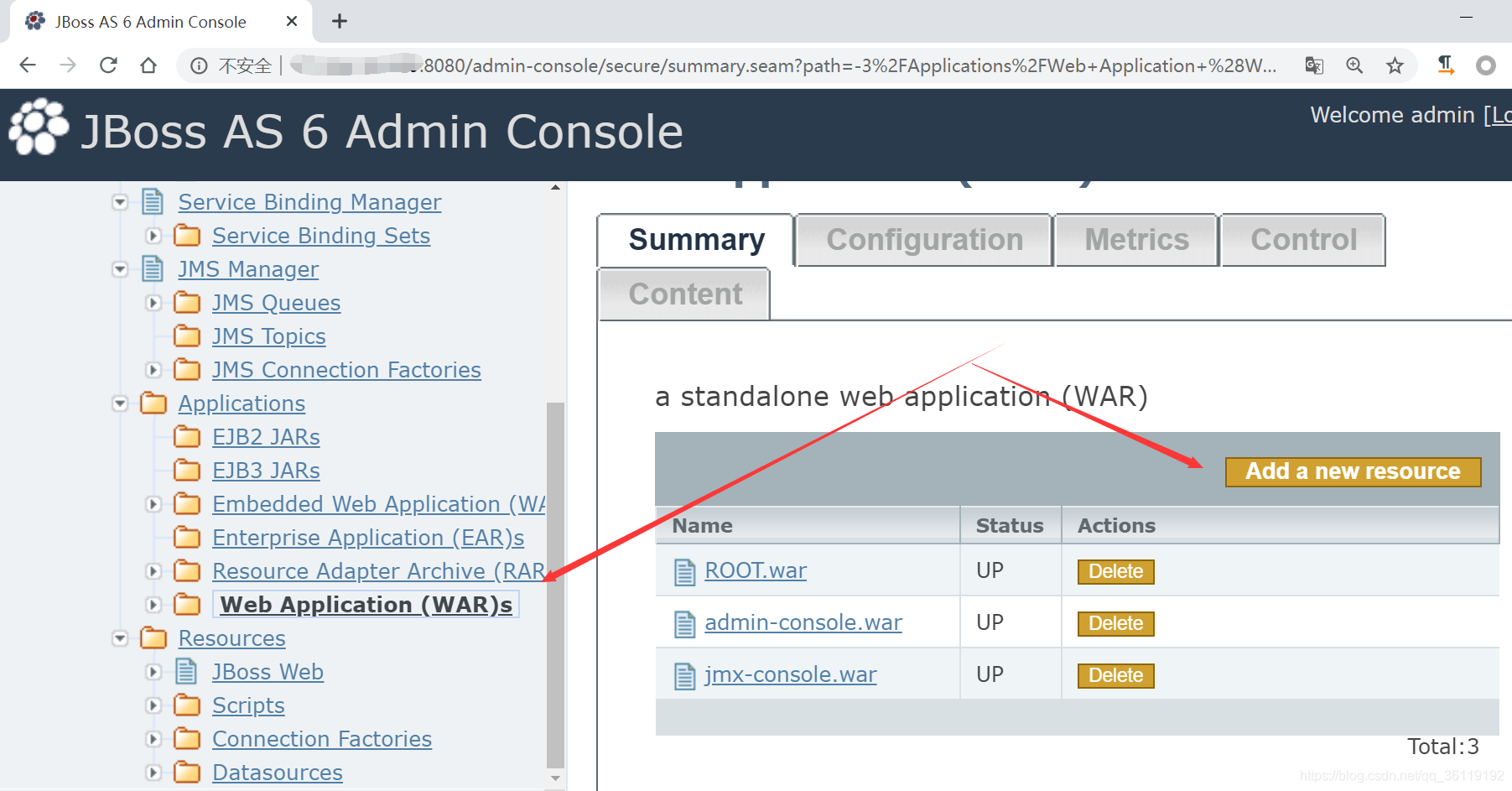
Task: Expand the JMS Queues node
Action: [x=153, y=303]
